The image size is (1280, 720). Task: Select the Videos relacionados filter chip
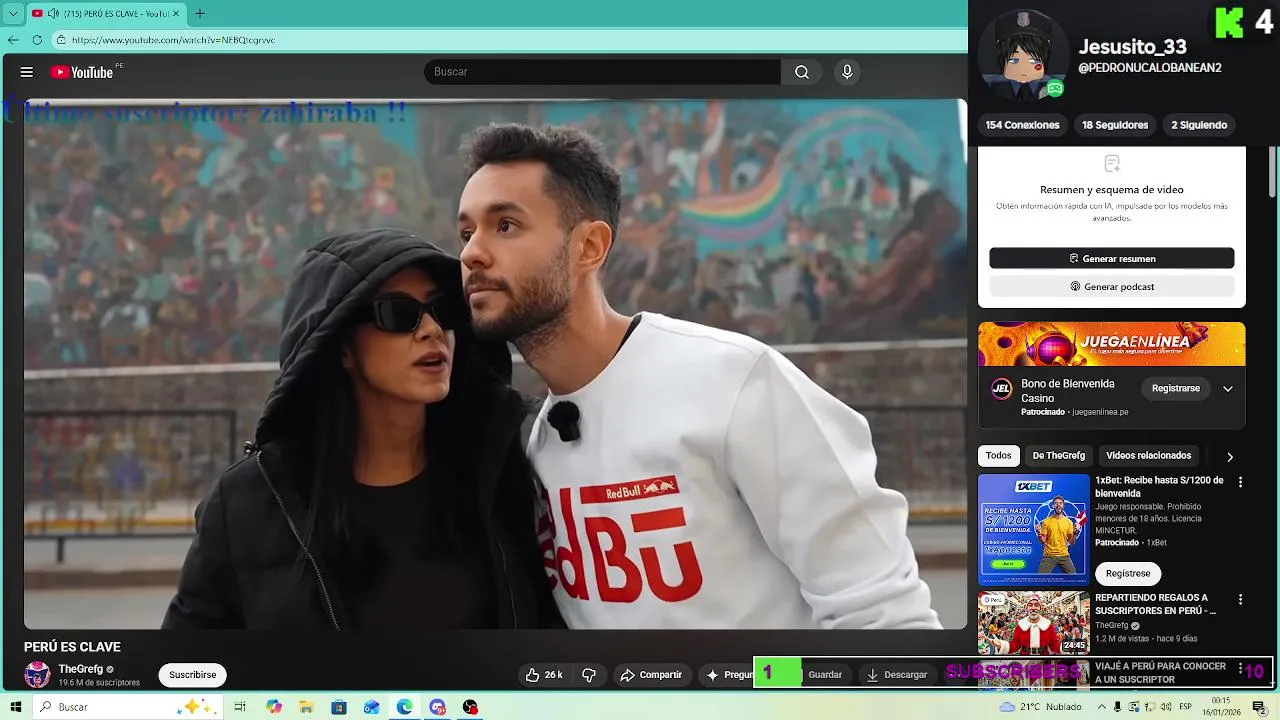[1148, 455]
